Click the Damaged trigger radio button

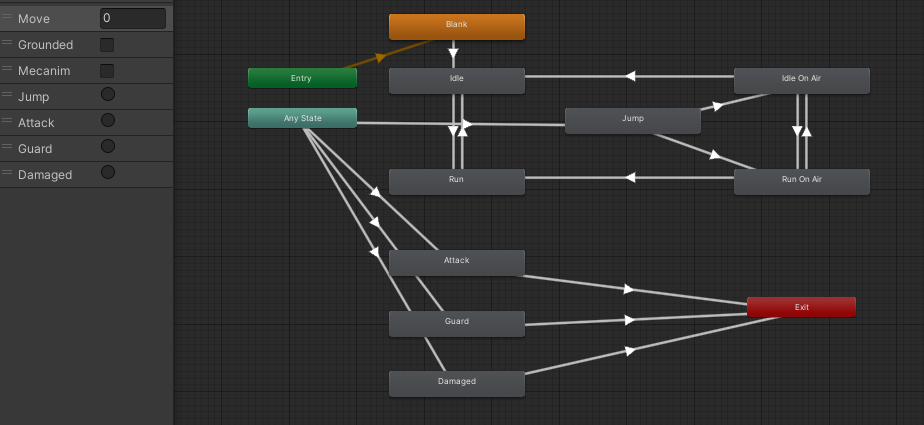click(108, 173)
